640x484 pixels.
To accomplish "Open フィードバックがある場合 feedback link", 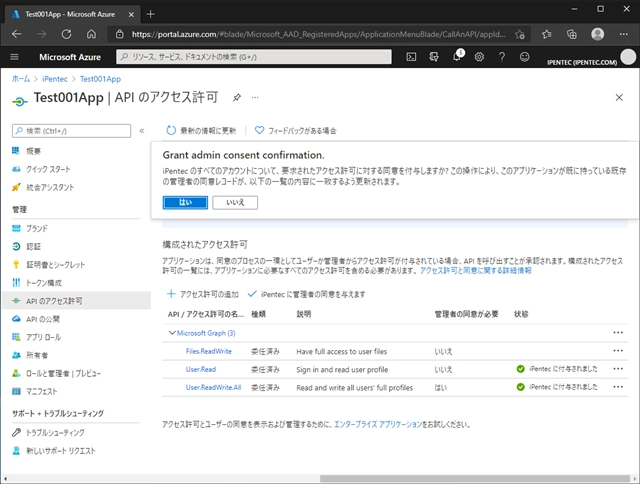I will (296, 131).
